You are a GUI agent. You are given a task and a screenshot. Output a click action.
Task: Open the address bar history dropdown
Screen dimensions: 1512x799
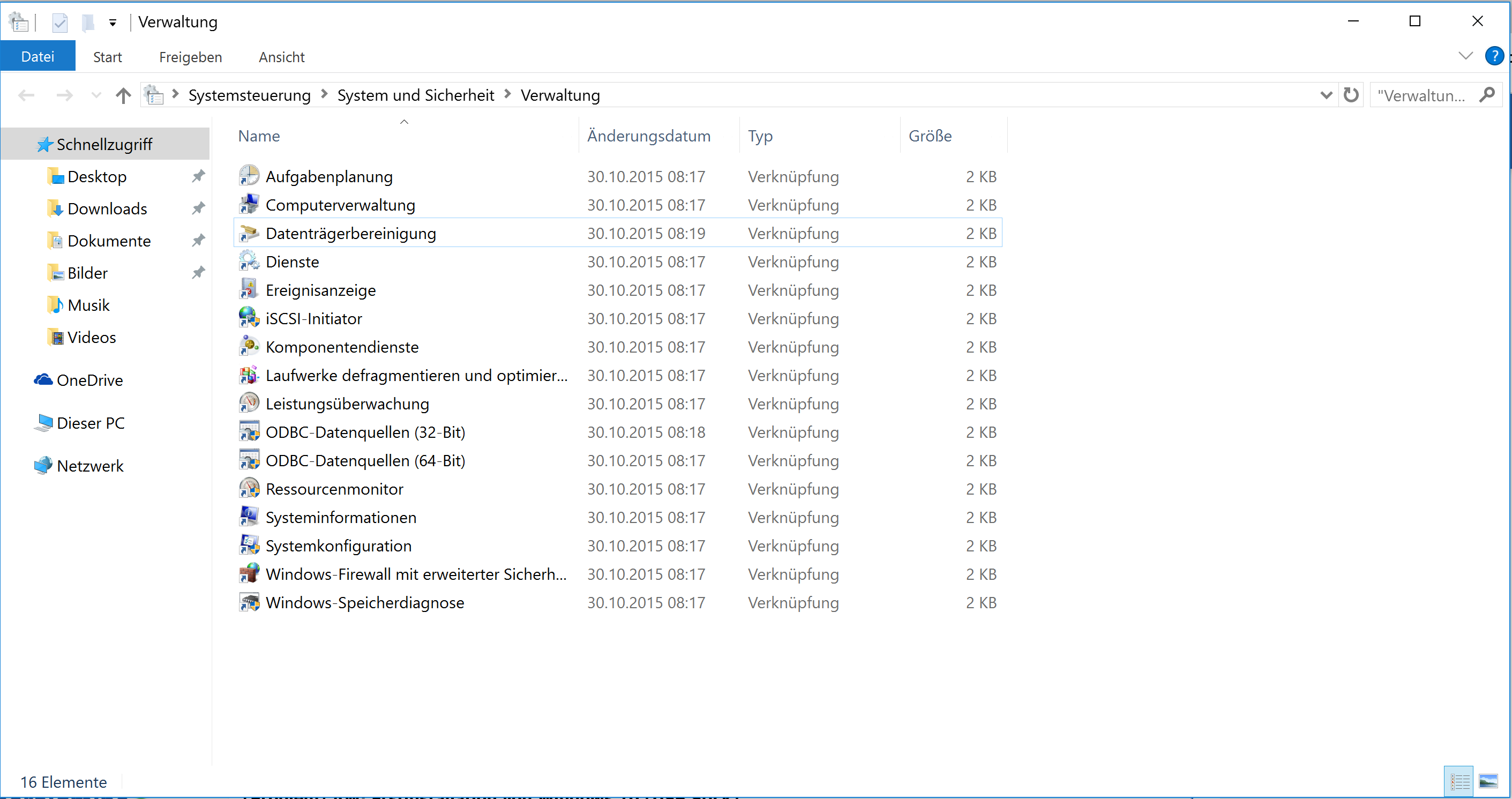1326,95
